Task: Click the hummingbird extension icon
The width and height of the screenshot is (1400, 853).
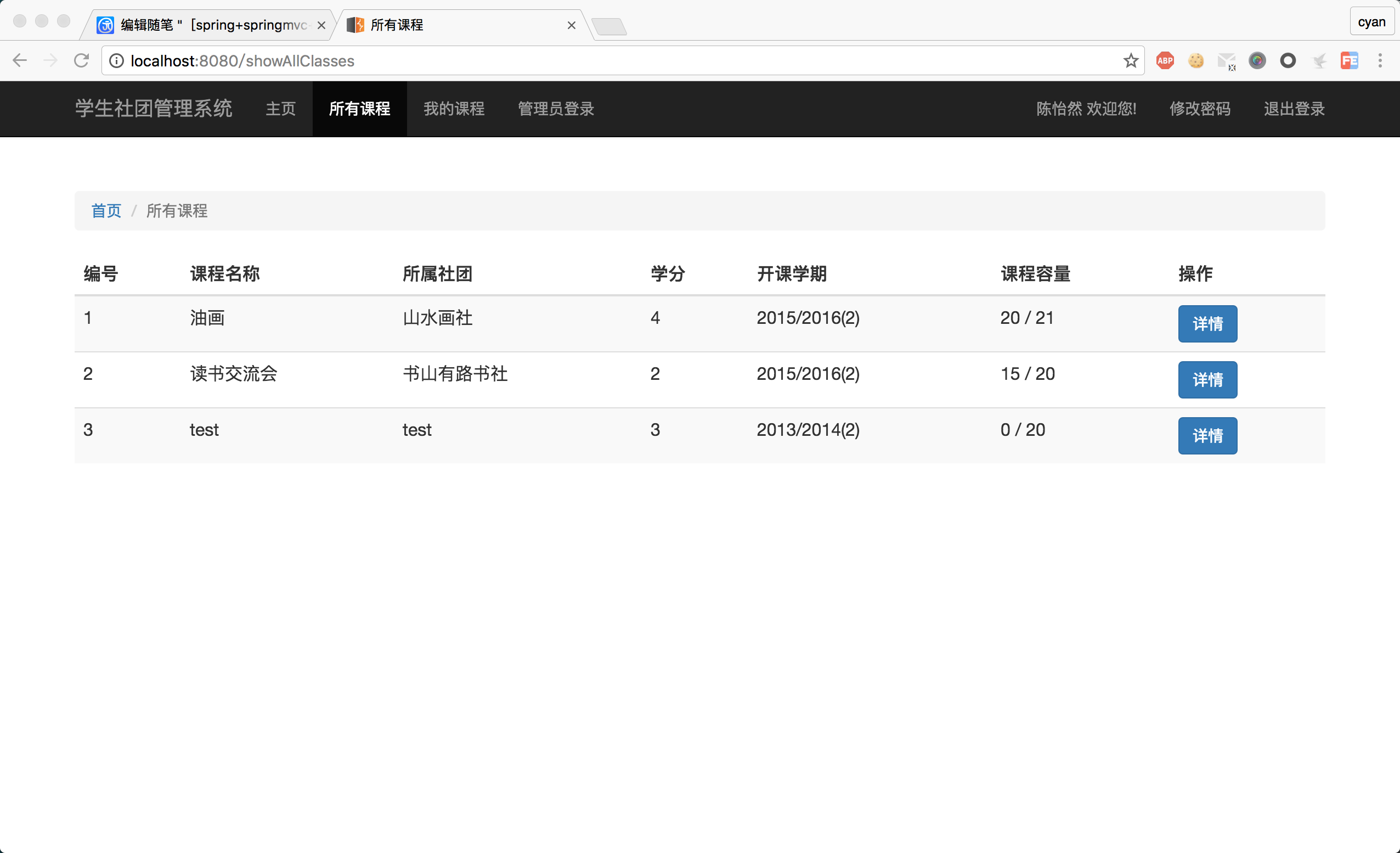Action: (1319, 60)
